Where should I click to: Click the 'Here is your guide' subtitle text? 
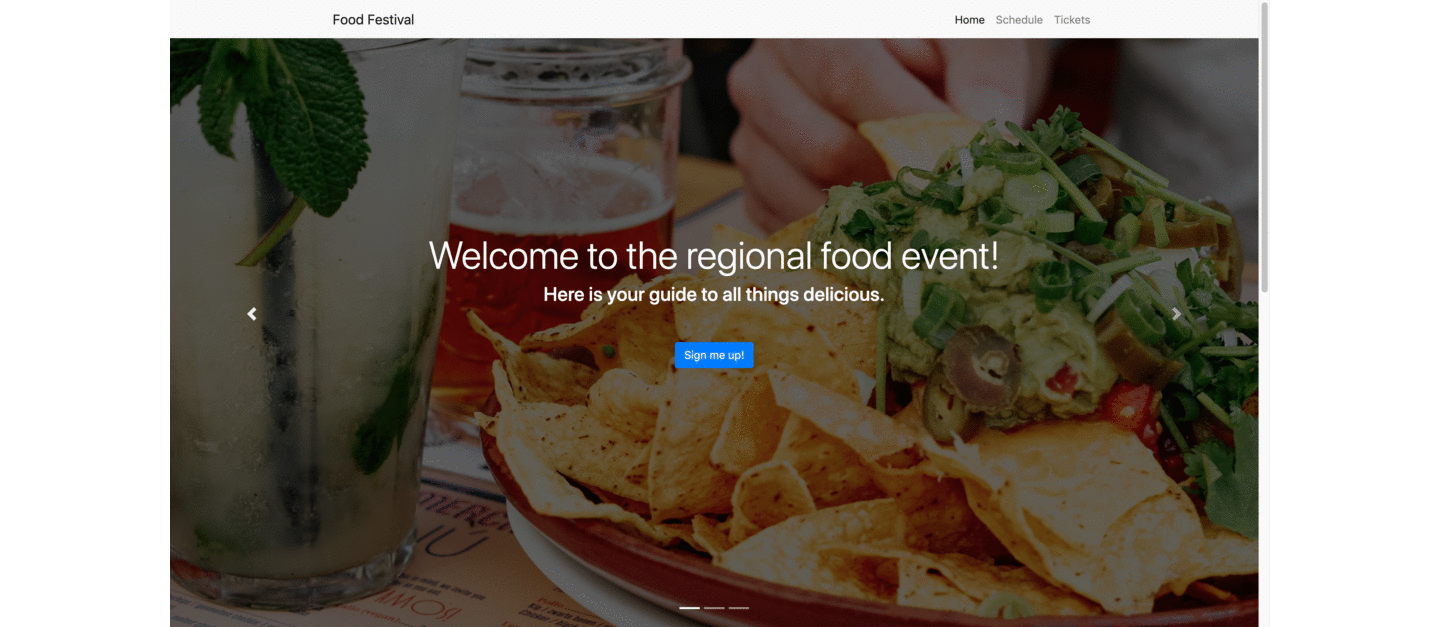click(714, 295)
